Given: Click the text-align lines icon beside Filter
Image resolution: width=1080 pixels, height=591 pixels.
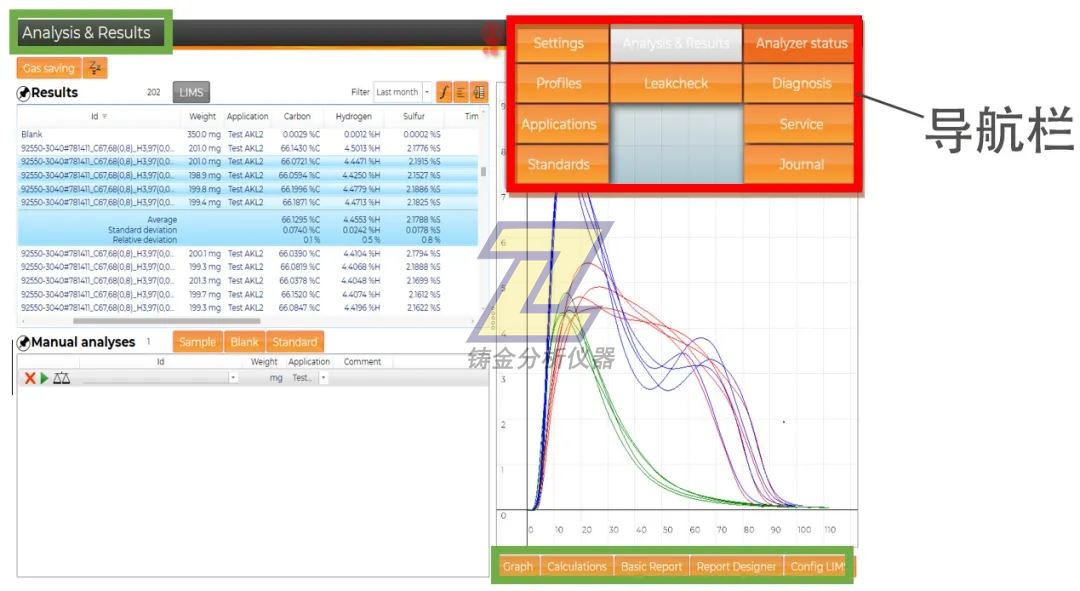Looking at the screenshot, I should (x=461, y=92).
